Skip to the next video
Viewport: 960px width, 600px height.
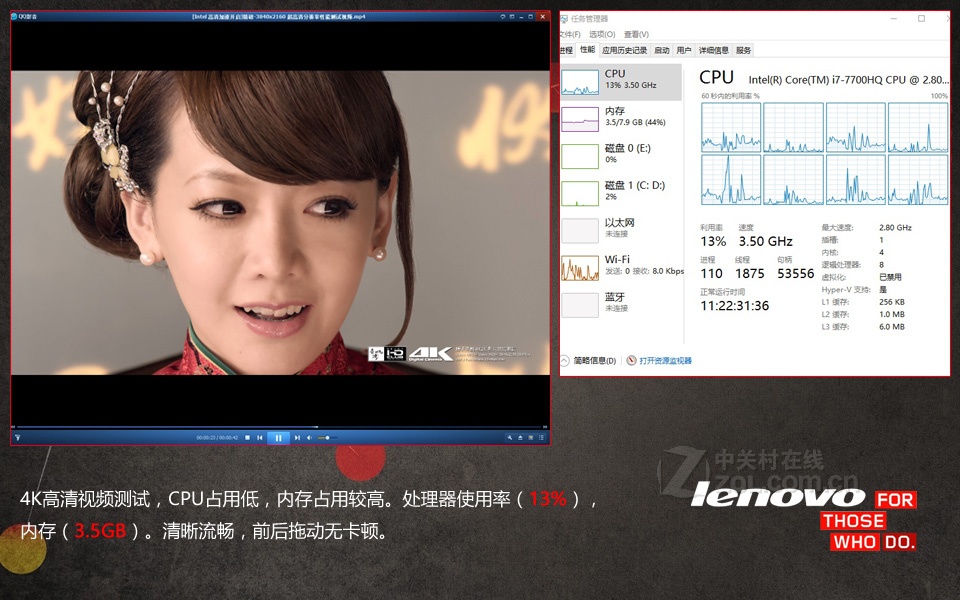(298, 437)
